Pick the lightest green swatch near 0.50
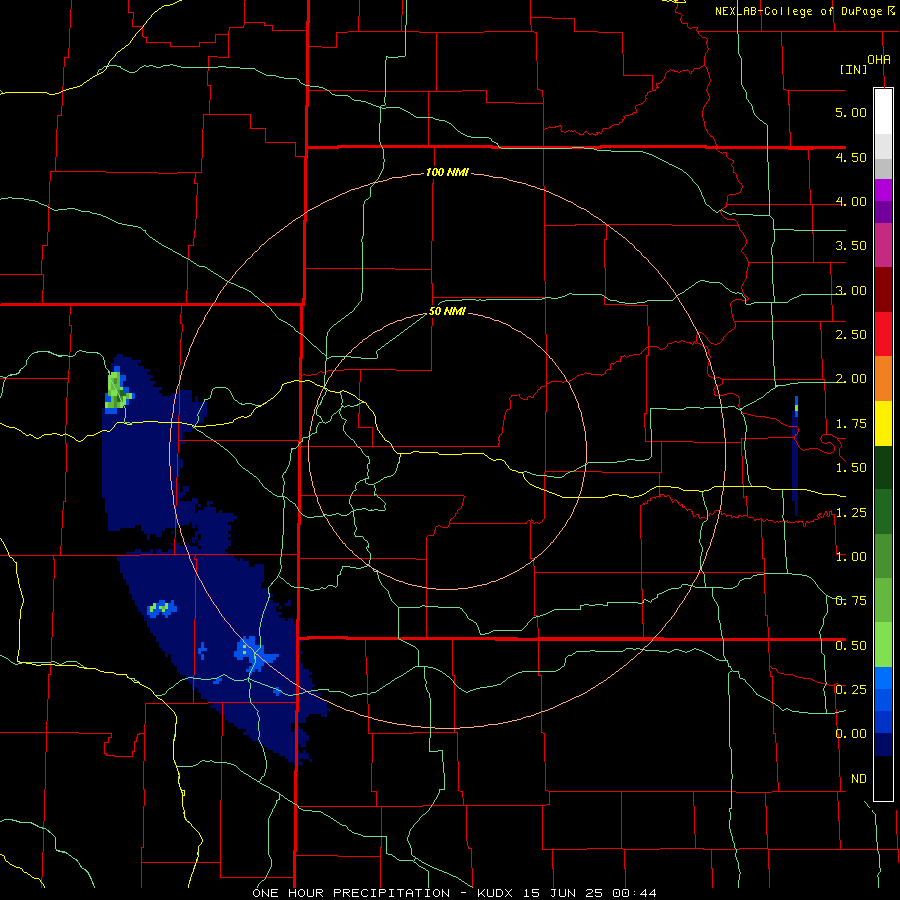 click(x=883, y=645)
